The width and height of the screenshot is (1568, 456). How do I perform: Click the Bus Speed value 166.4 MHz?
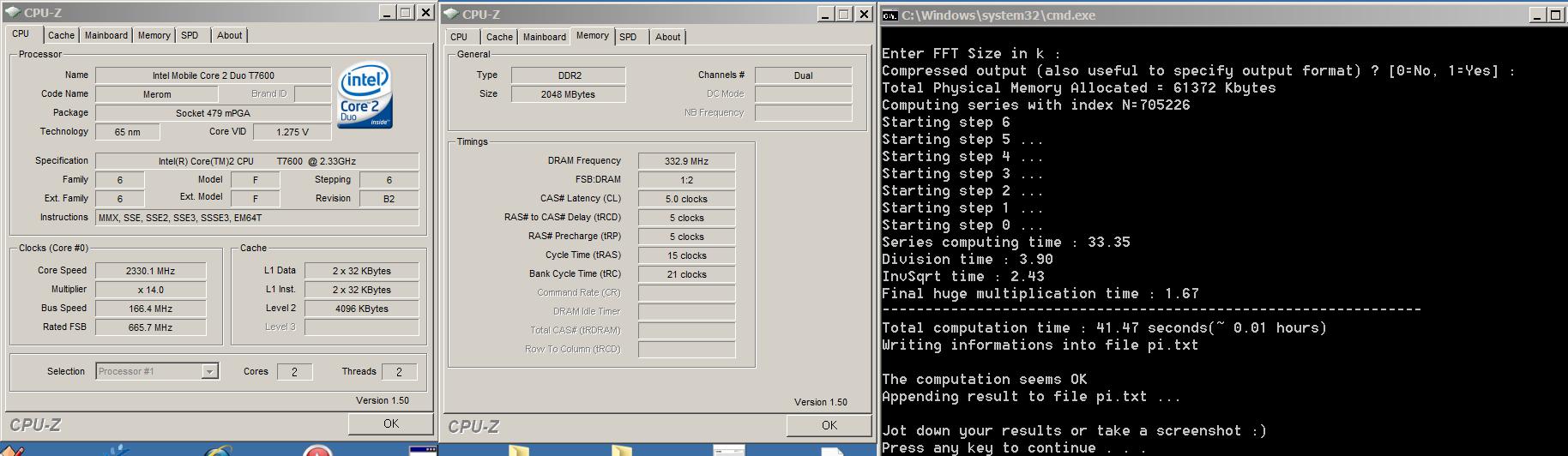[x=150, y=309]
